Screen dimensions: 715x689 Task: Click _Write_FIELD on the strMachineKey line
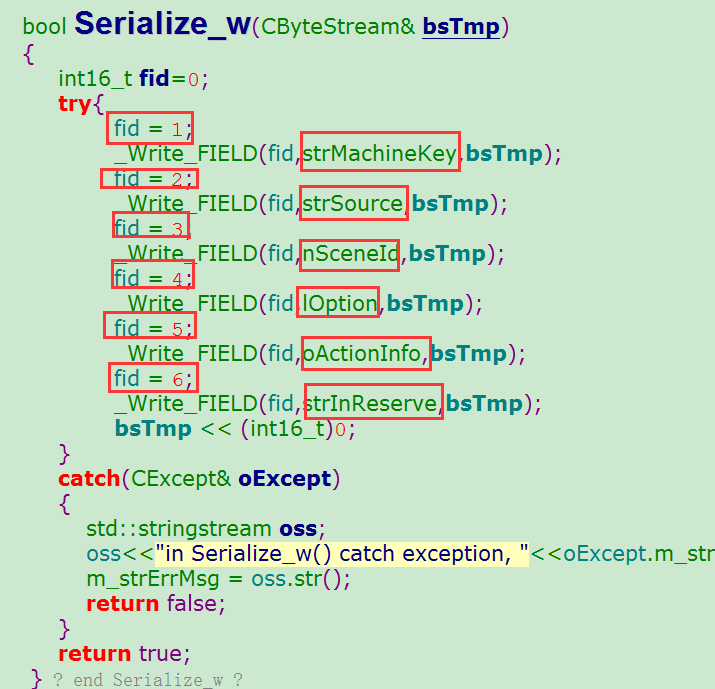coord(186,154)
